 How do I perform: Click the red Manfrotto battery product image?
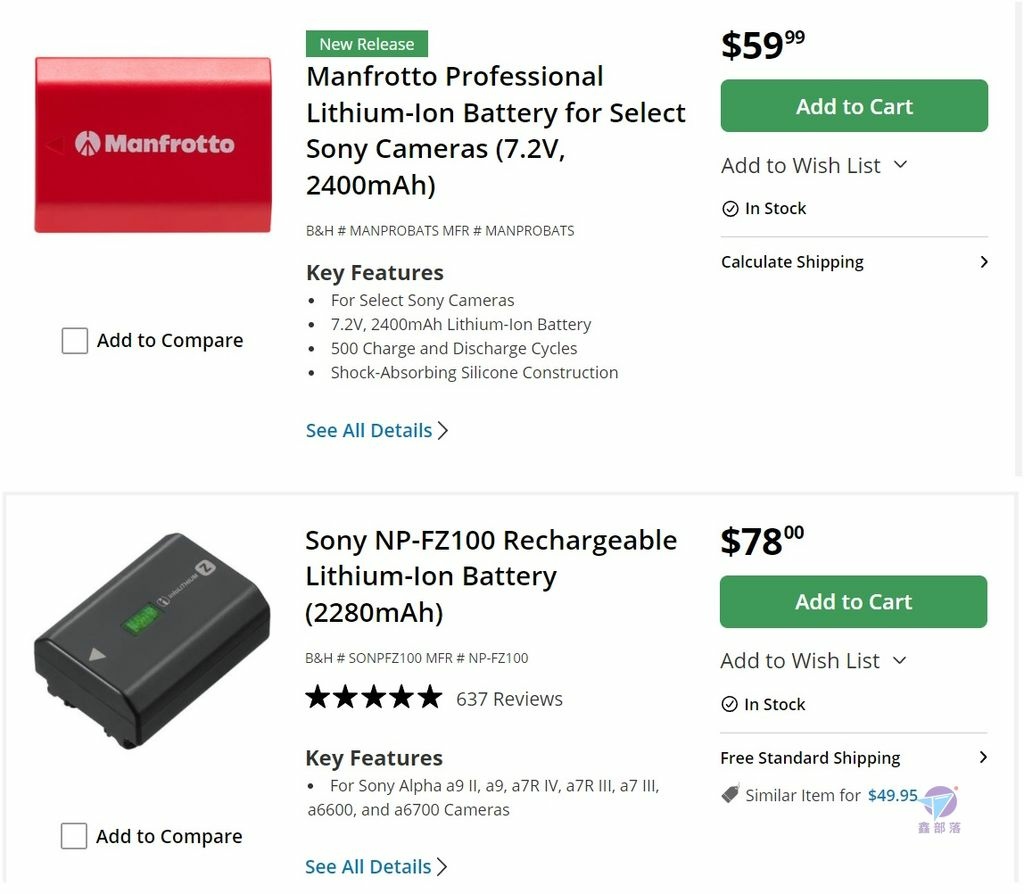[153, 145]
